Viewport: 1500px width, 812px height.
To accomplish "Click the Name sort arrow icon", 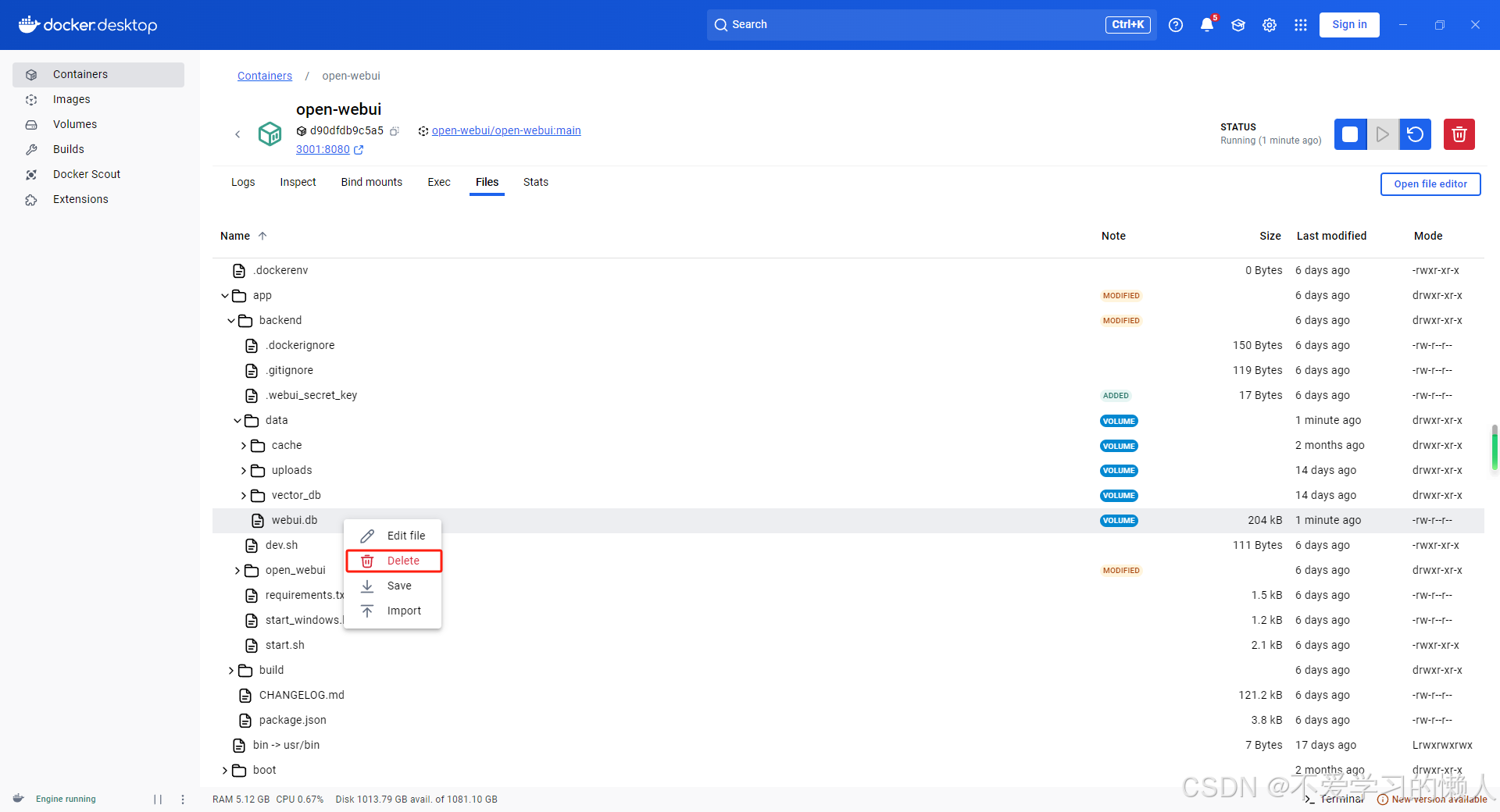I will pos(262,236).
